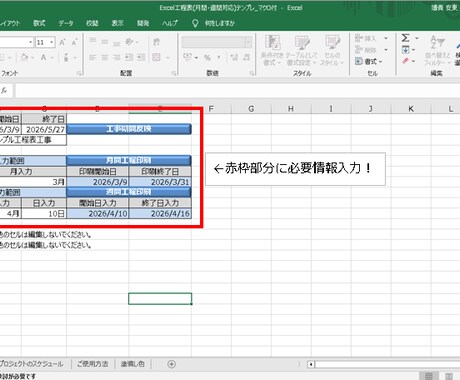Open the font group dialog launcher
This screenshot has width=460, height=380.
[79, 73]
